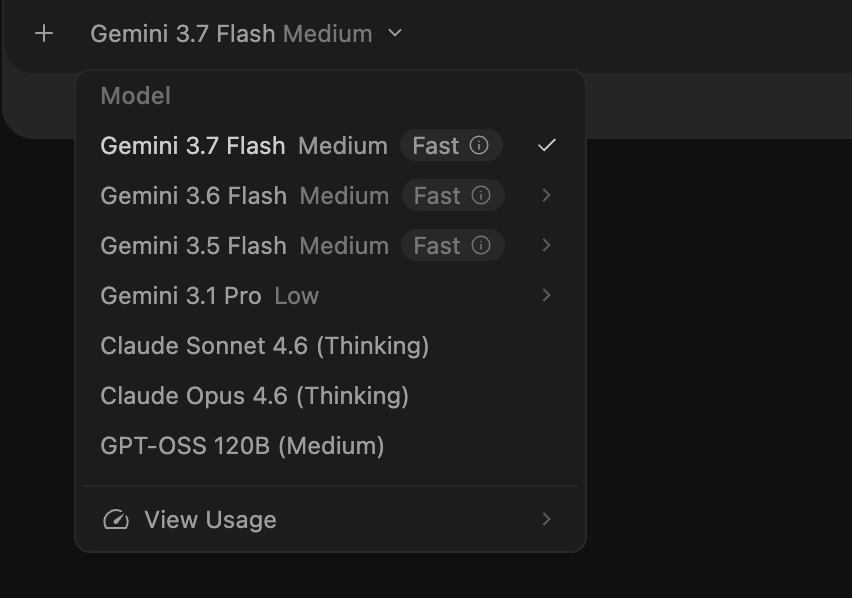The width and height of the screenshot is (852, 598).
Task: Click Fast badge on Gemini 3.7 Flash
Action: (x=451, y=145)
